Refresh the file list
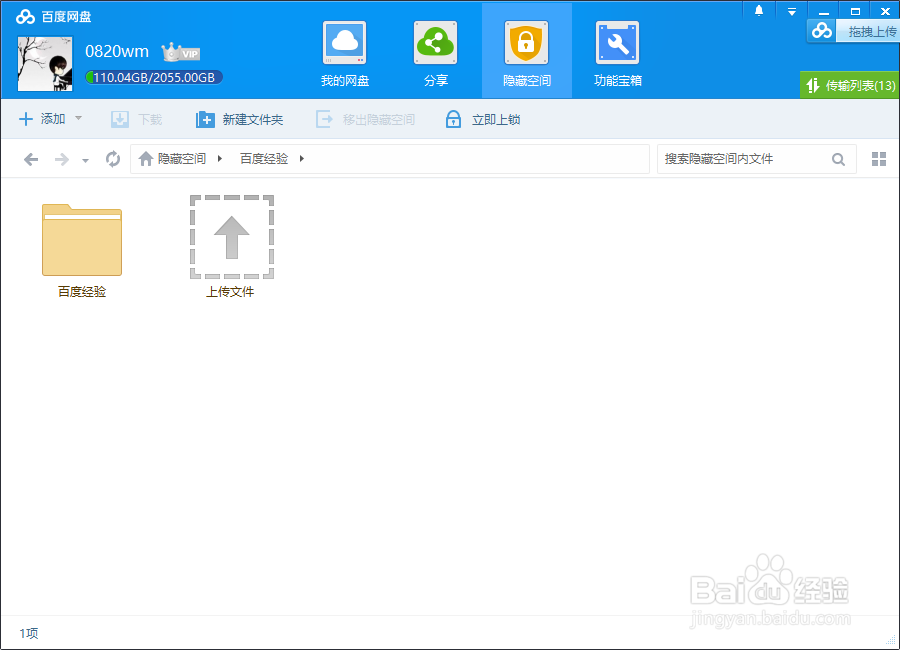900x650 pixels. coord(113,159)
